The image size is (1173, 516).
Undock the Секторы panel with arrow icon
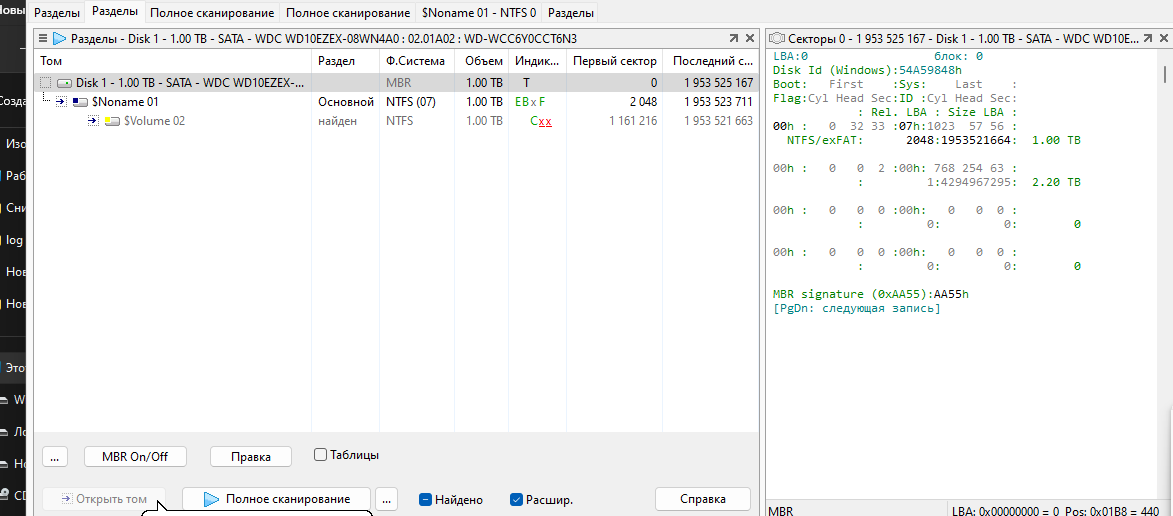click(1145, 38)
